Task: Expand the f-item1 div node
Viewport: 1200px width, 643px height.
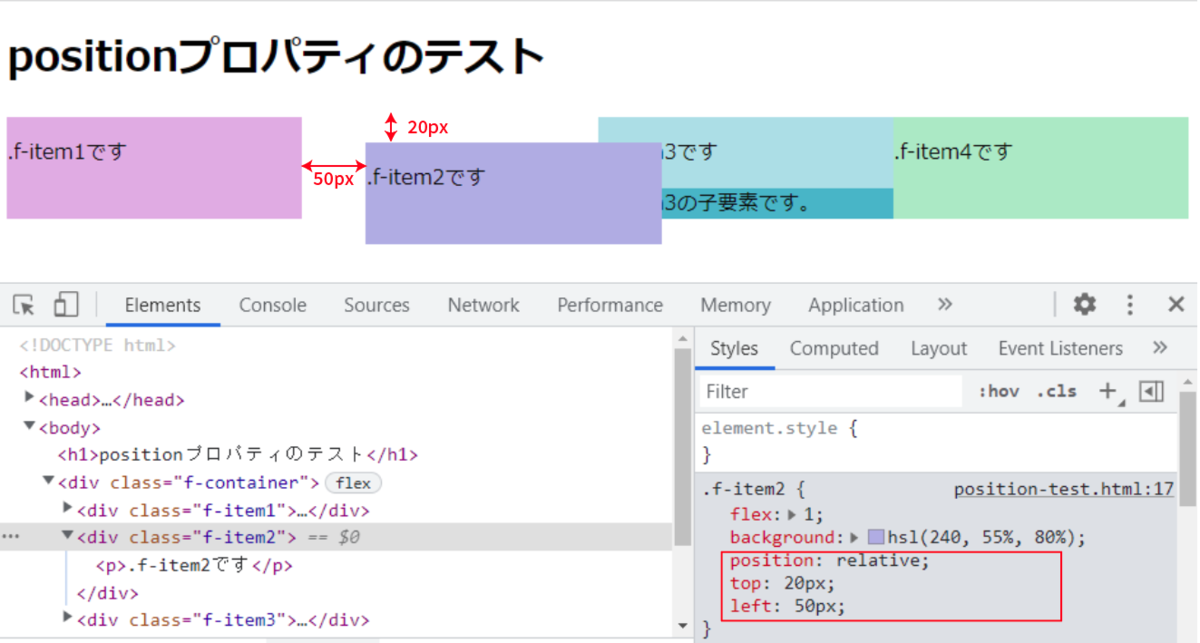Action: tap(67, 508)
